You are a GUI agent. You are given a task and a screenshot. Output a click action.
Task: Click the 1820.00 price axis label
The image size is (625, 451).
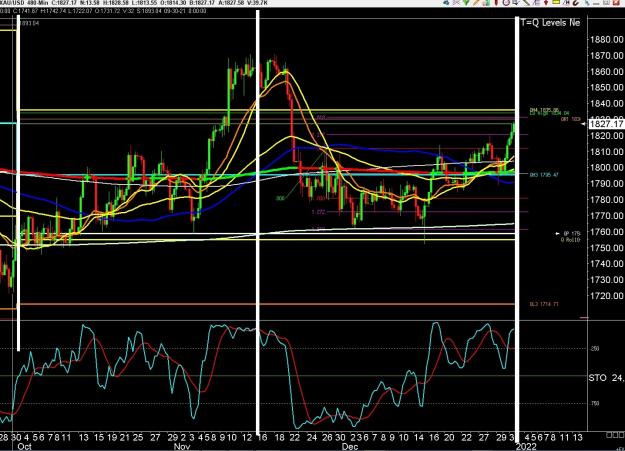click(x=607, y=136)
